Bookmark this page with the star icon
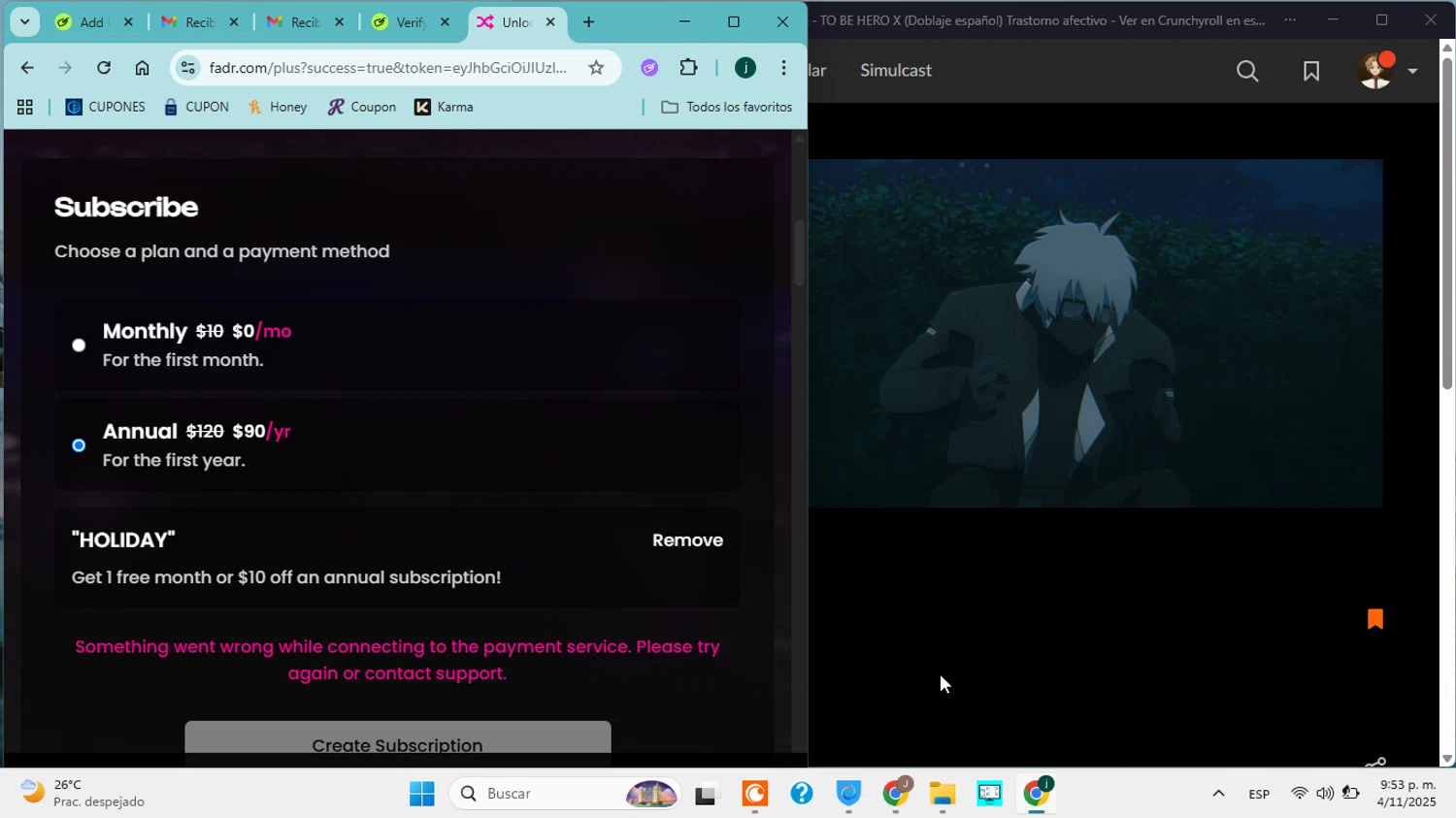The height and width of the screenshot is (818, 1456). pyautogui.click(x=596, y=68)
